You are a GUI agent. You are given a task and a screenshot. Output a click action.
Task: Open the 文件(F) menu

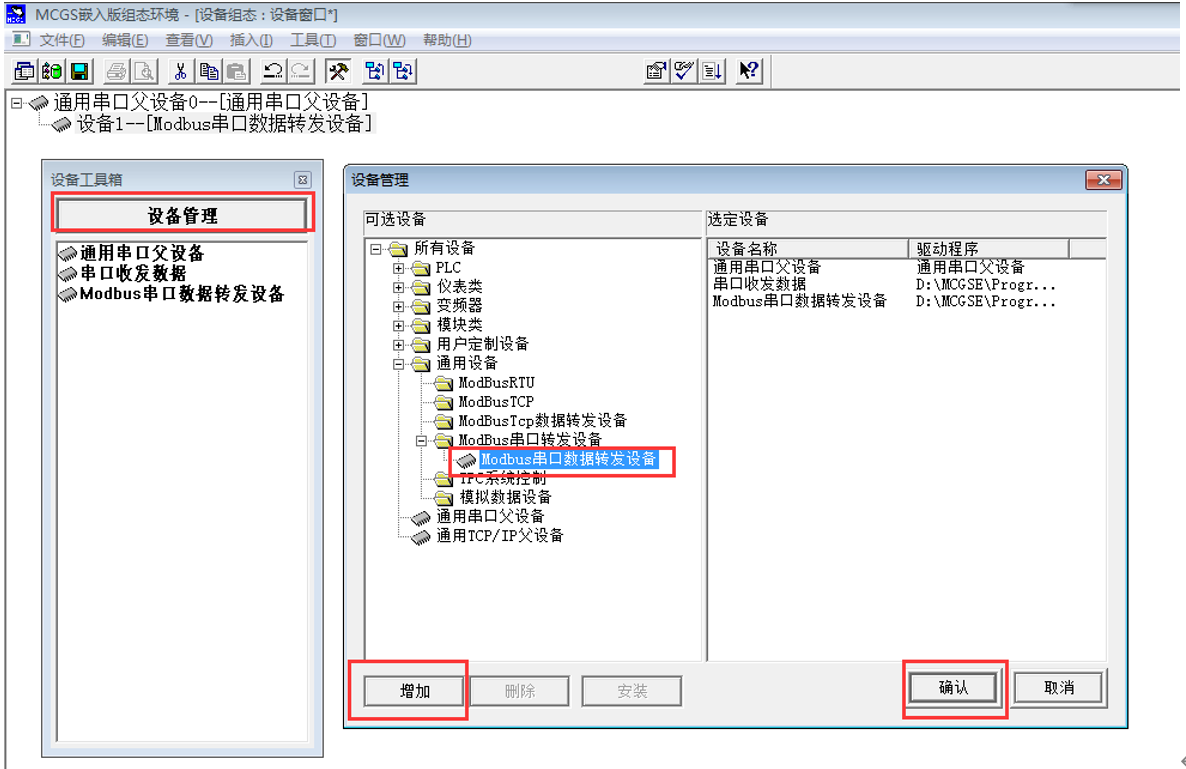click(x=62, y=40)
